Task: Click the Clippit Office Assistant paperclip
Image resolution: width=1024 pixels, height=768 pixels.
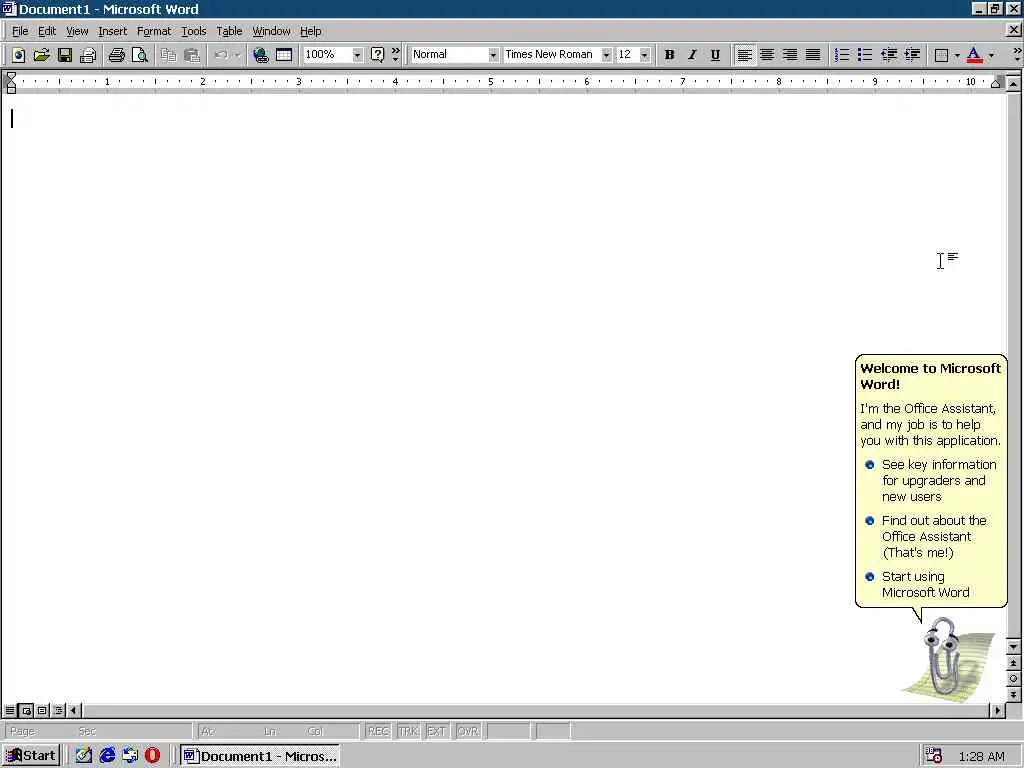Action: click(941, 658)
